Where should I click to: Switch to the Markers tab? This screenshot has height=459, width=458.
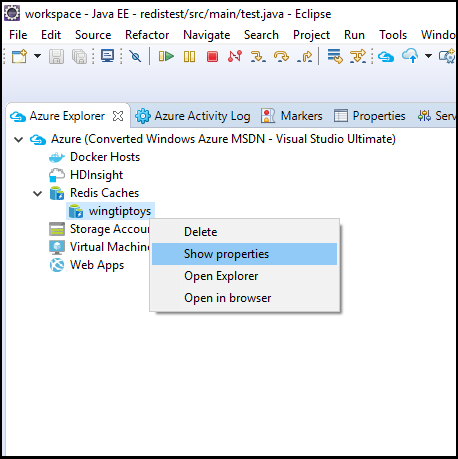292,116
